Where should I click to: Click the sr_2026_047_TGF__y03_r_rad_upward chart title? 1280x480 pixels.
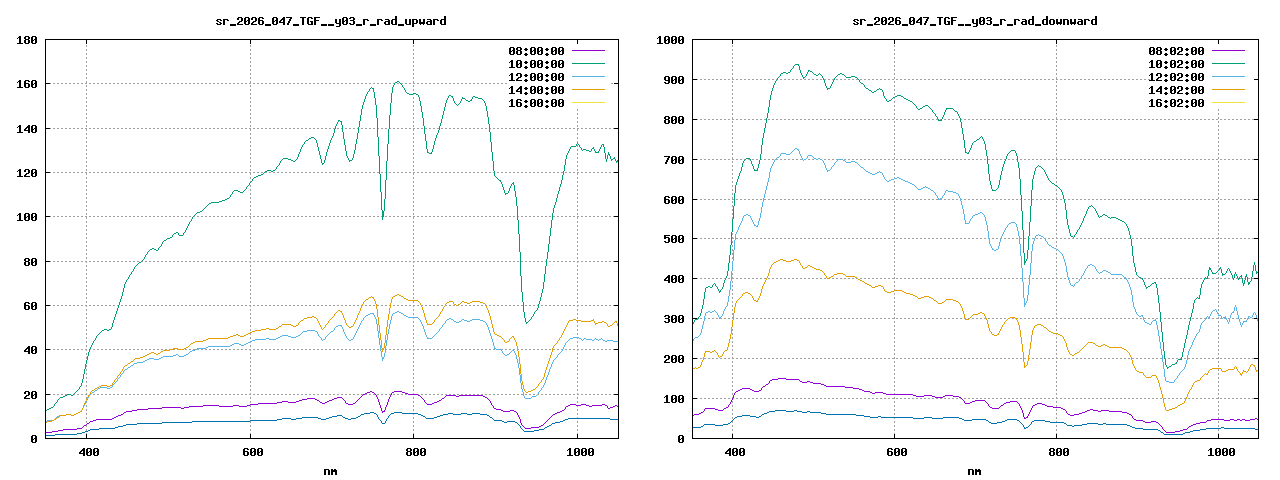[331, 20]
